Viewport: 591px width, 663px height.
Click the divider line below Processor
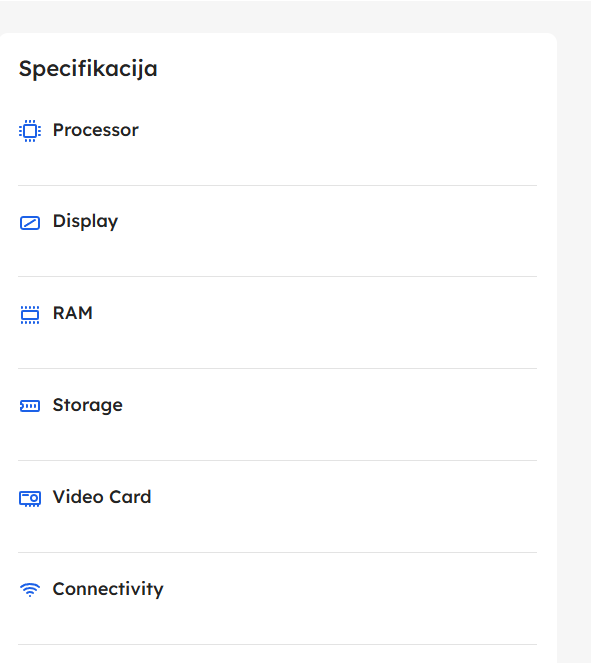(x=277, y=185)
